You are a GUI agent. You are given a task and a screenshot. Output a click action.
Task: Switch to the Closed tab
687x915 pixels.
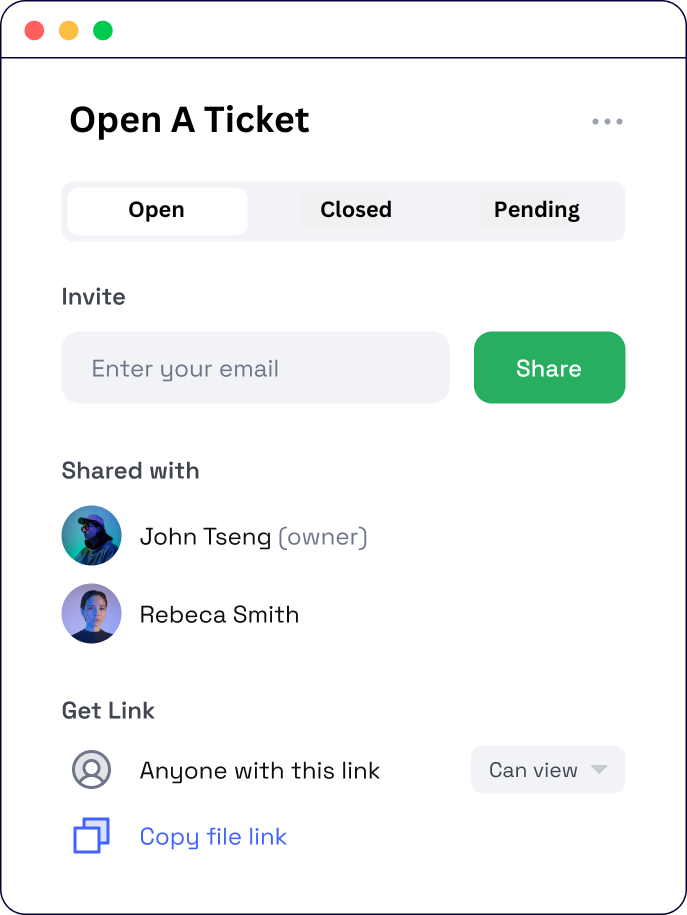click(355, 210)
